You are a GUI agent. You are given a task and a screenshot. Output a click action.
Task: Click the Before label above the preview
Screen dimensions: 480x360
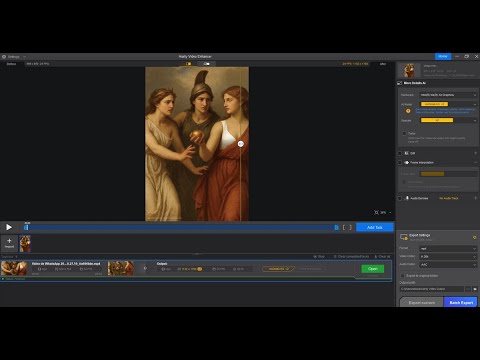[x=11, y=64]
